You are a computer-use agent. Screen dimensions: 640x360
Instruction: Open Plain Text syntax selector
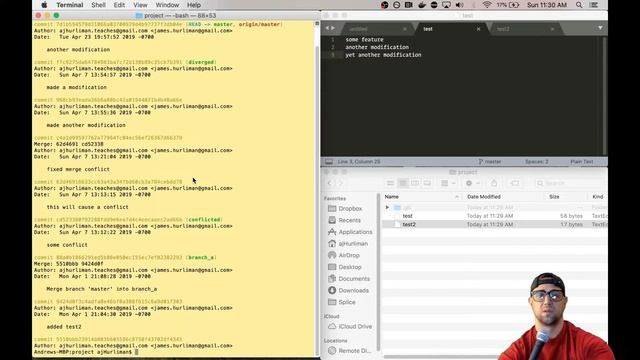coord(582,162)
